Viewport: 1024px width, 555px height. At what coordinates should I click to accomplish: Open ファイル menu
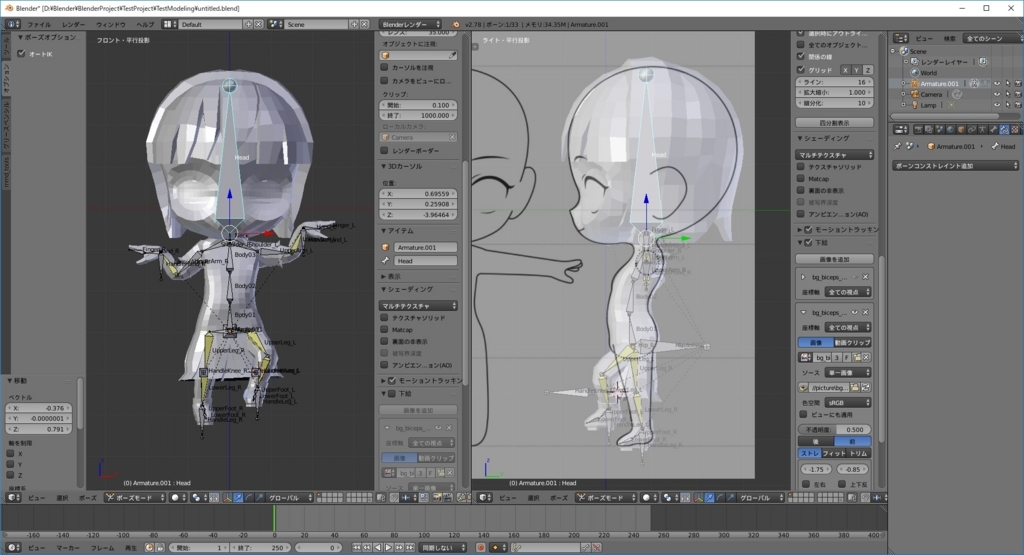click(39, 24)
